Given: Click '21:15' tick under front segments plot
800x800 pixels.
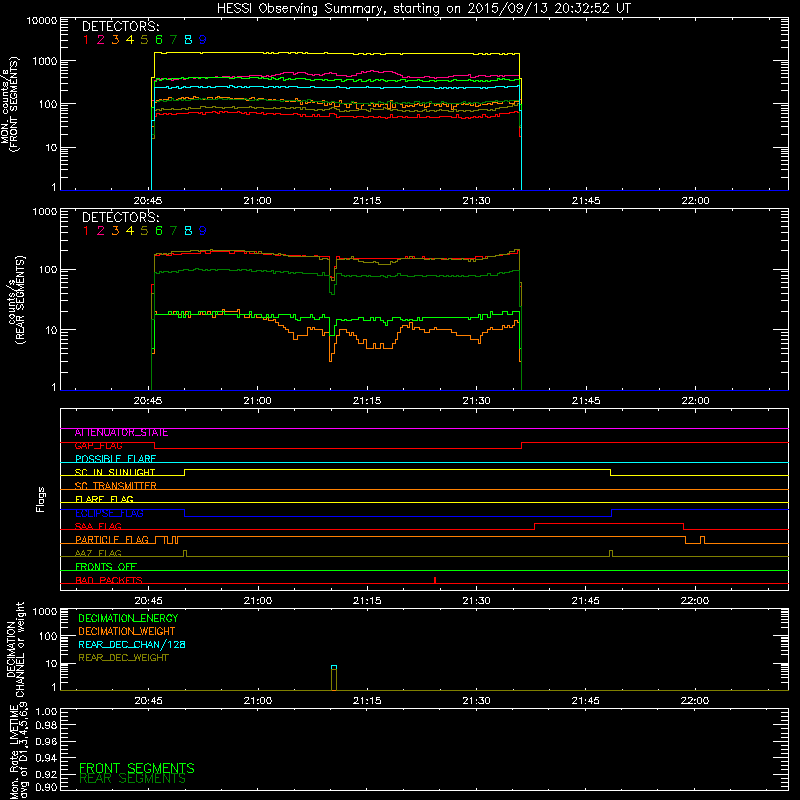Looking at the screenshot, I should pyautogui.click(x=367, y=201).
